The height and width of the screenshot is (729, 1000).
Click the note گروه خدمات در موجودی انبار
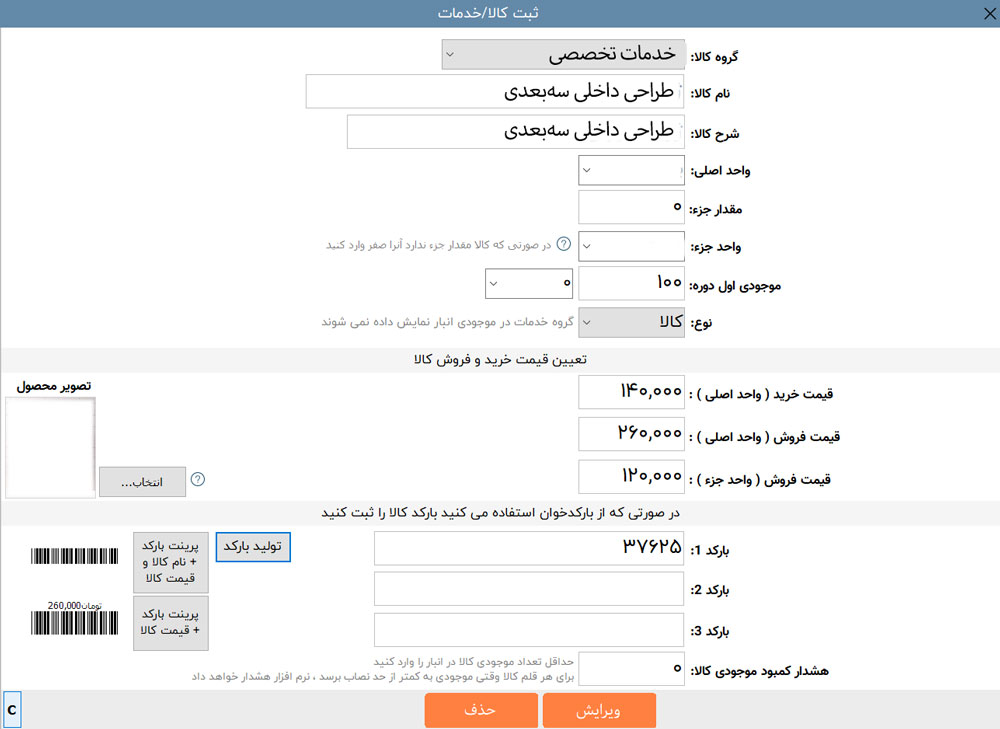448,322
